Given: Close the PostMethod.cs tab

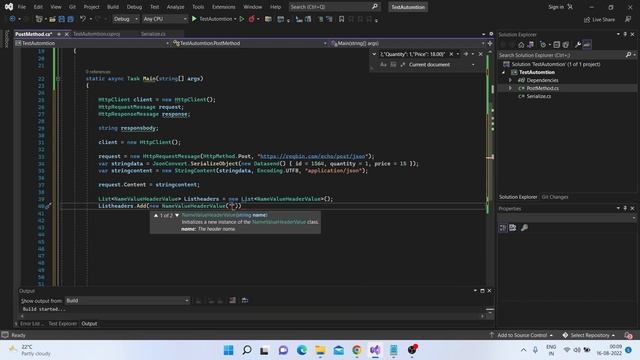Looking at the screenshot, I should tap(67, 34).
